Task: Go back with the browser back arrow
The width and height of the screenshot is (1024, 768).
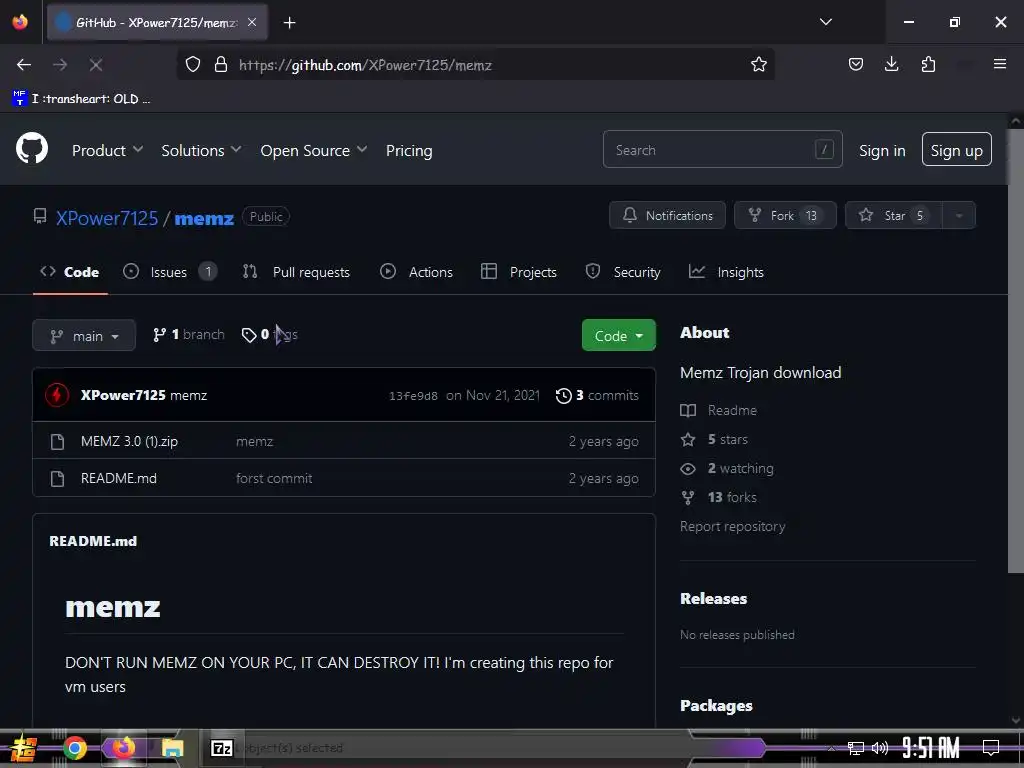Action: [x=24, y=65]
